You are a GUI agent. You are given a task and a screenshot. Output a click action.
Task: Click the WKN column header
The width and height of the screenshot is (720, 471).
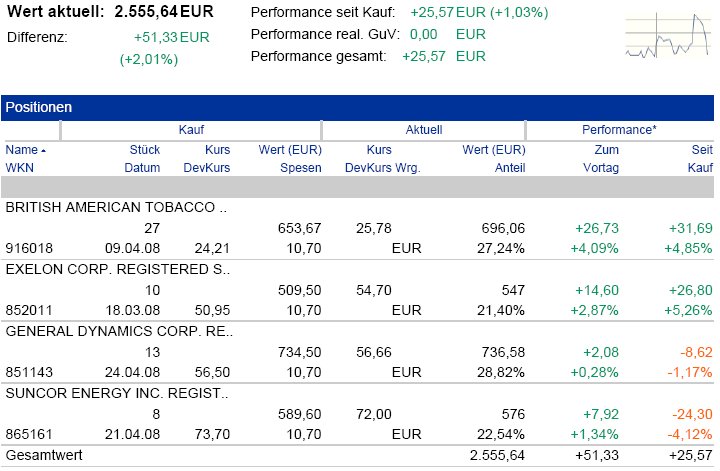[x=20, y=168]
